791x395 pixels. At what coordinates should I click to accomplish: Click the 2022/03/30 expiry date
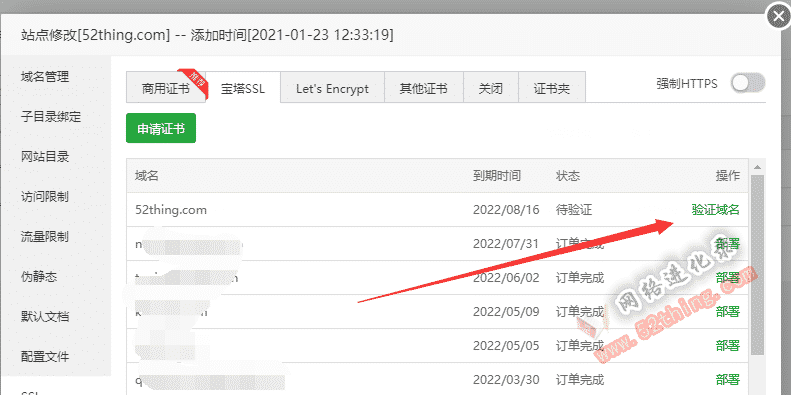click(x=506, y=380)
